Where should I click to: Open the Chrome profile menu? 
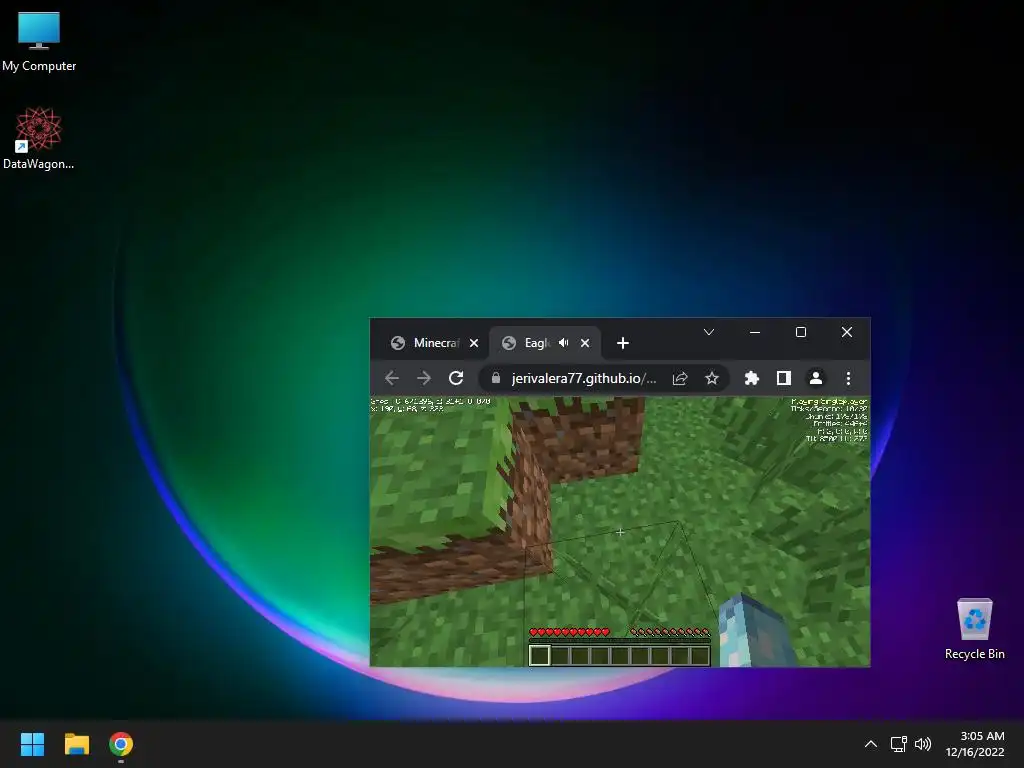(816, 378)
